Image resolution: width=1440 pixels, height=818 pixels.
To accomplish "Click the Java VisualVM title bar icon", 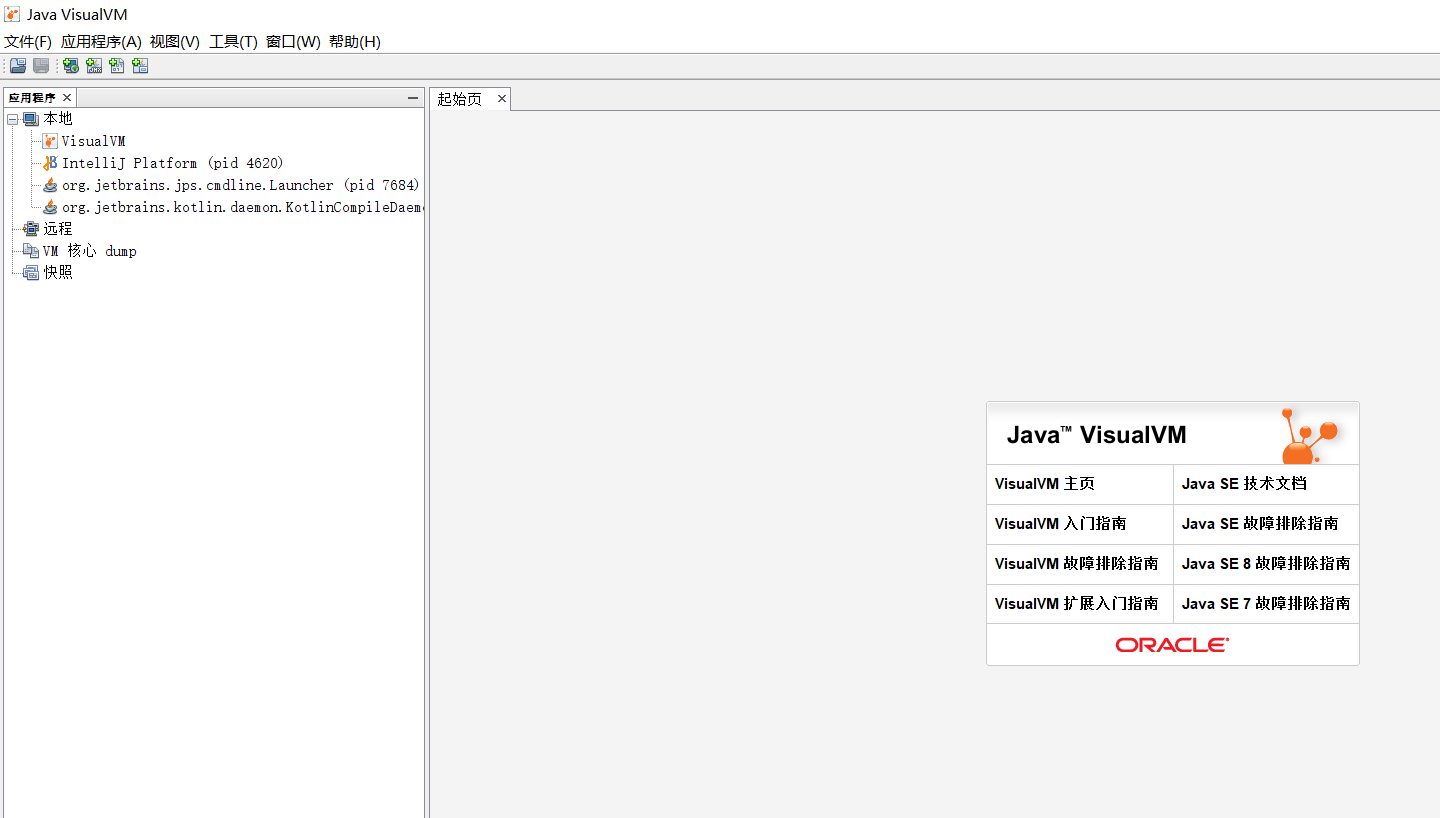I will [x=13, y=14].
